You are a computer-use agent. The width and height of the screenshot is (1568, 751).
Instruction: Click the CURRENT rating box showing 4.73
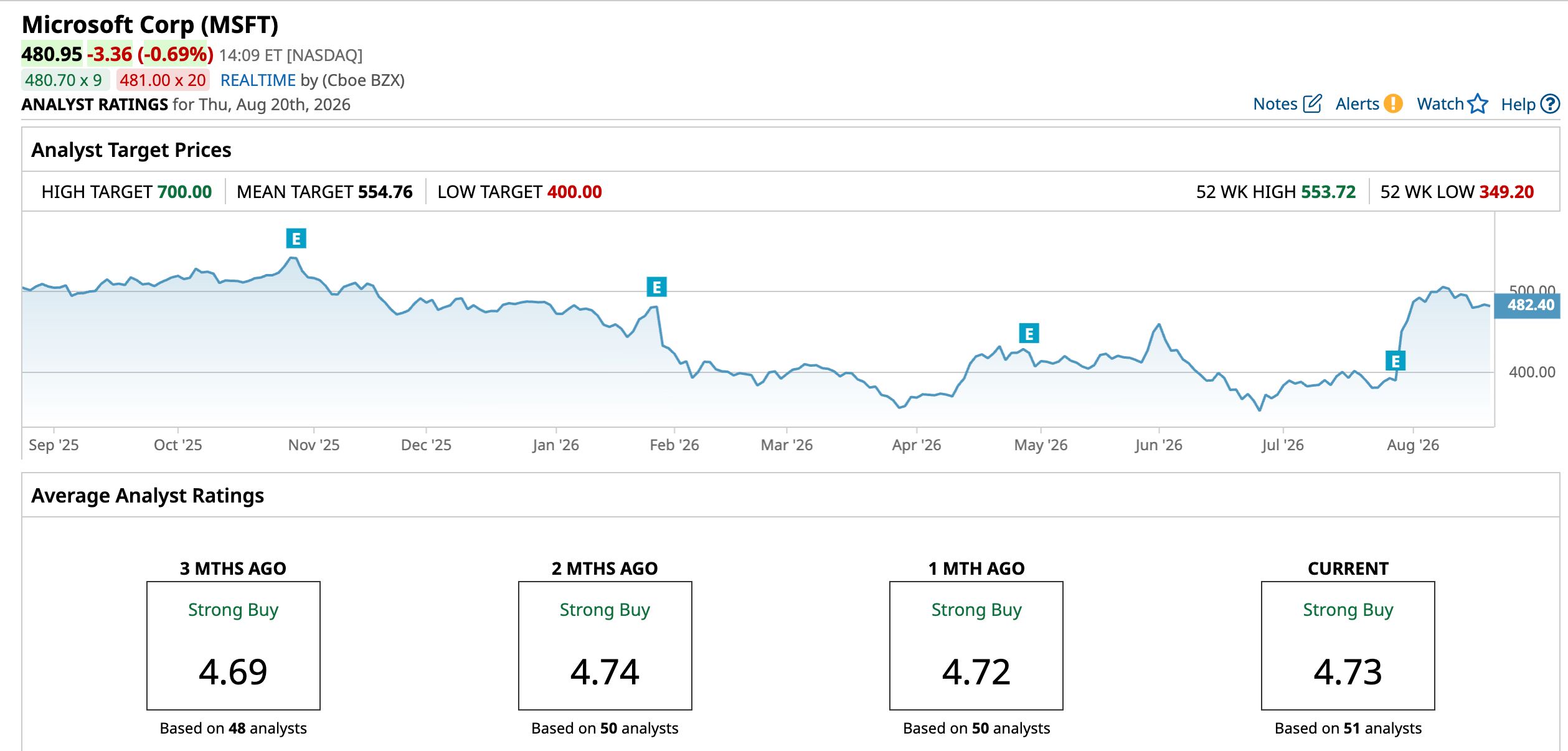click(x=1348, y=646)
